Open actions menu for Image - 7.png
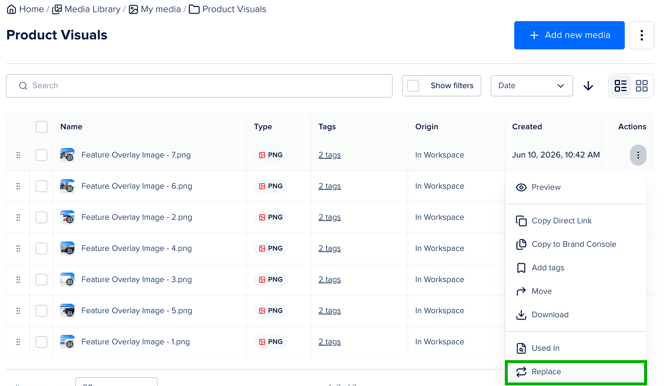Image resolution: width=670 pixels, height=386 pixels. (638, 155)
